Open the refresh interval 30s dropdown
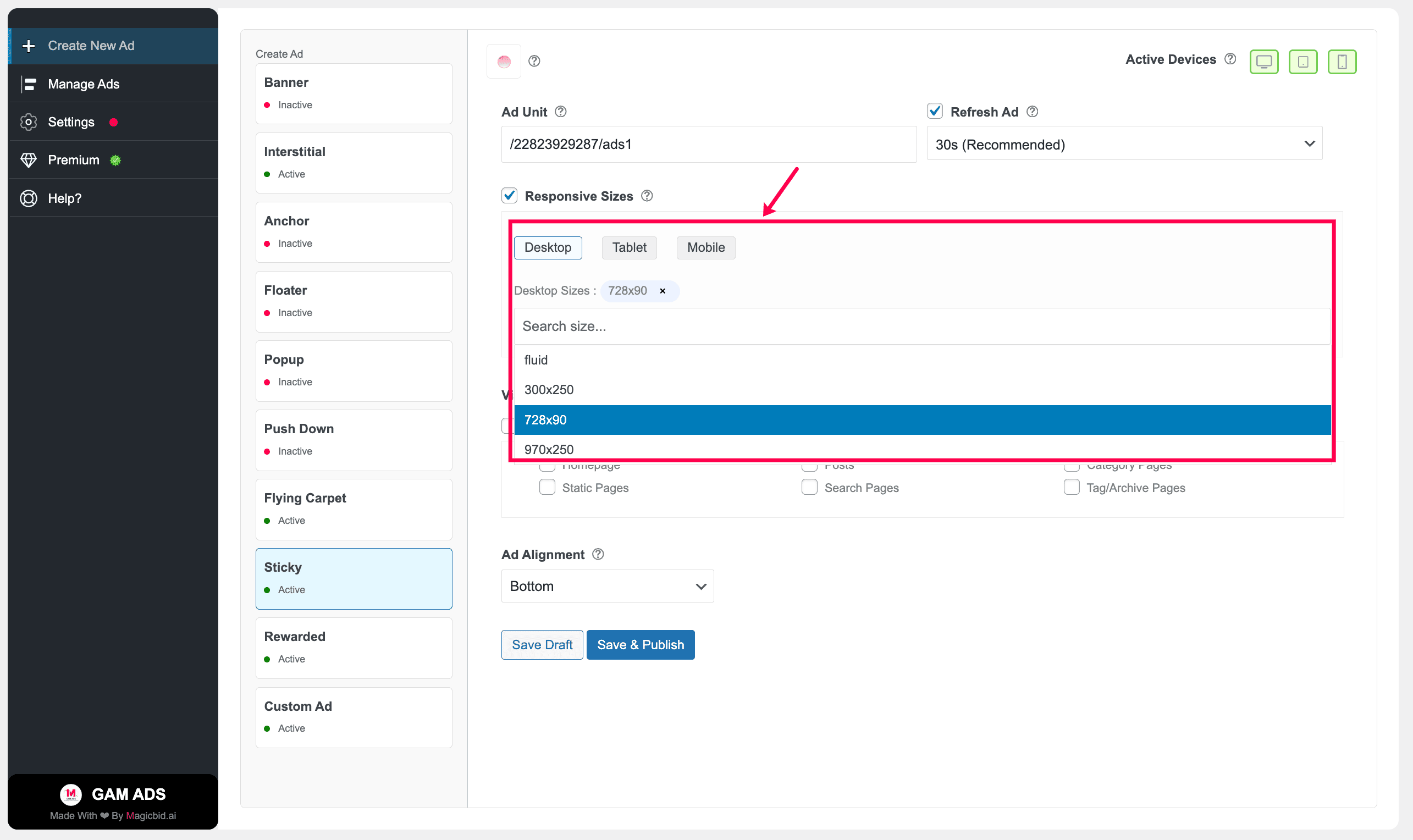The height and width of the screenshot is (840, 1413). tap(1124, 144)
